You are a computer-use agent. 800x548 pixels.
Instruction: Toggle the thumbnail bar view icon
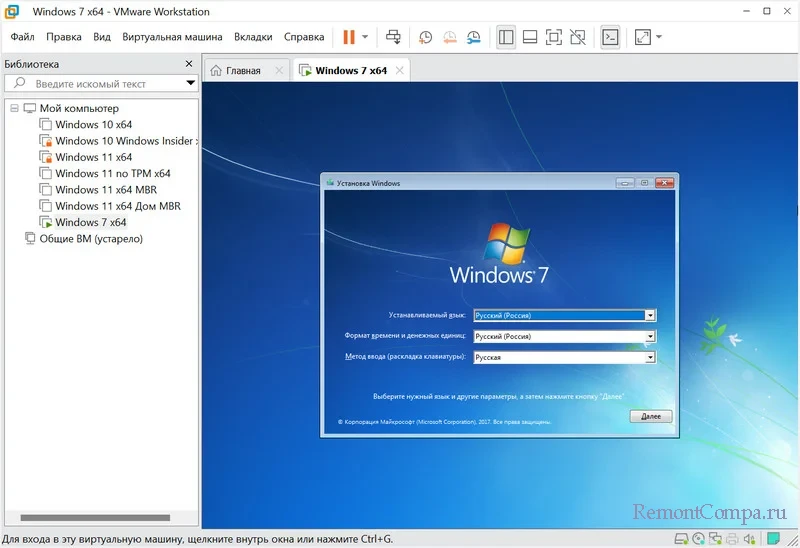click(x=530, y=37)
